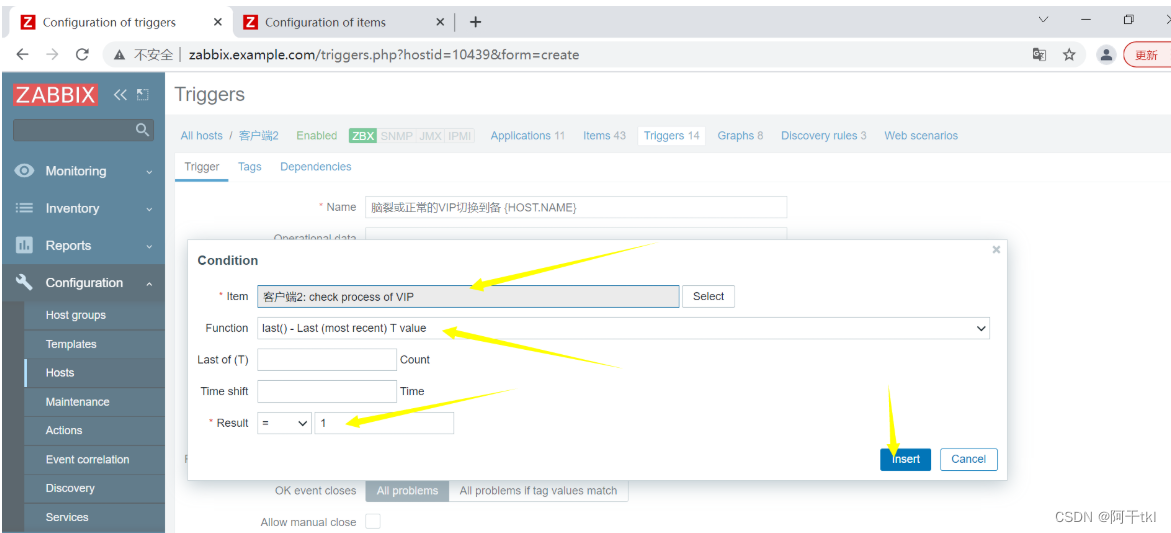Click the trigger Name field
This screenshot has width=1171, height=533.
point(576,208)
